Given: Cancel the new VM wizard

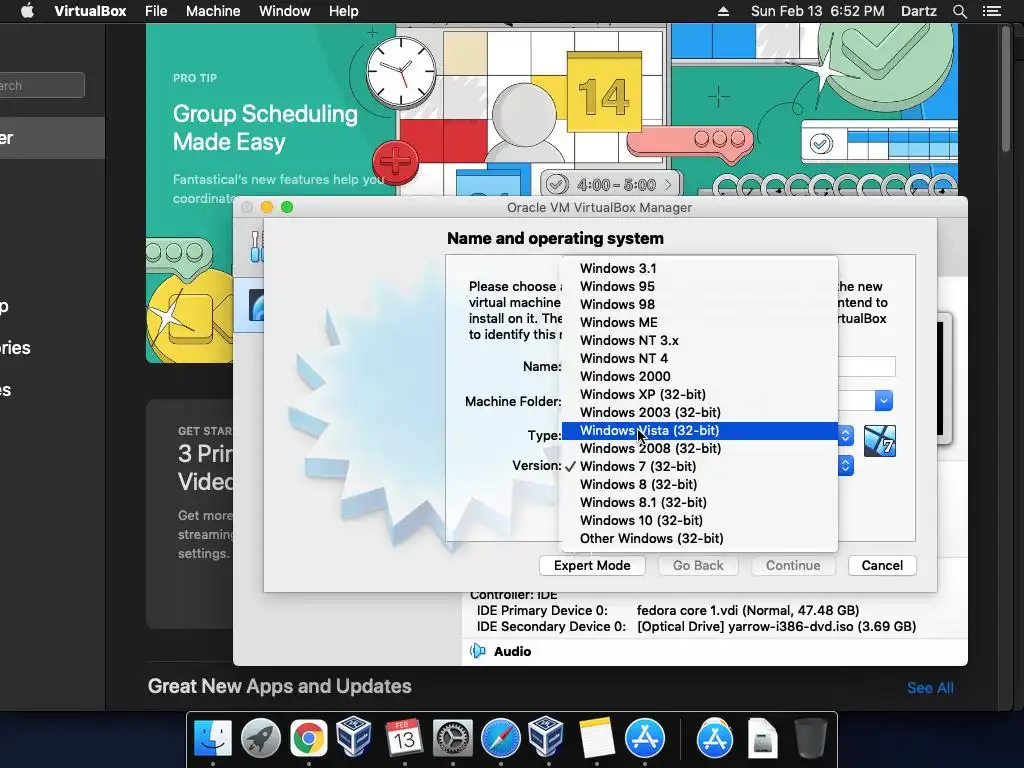Looking at the screenshot, I should coord(882,566).
